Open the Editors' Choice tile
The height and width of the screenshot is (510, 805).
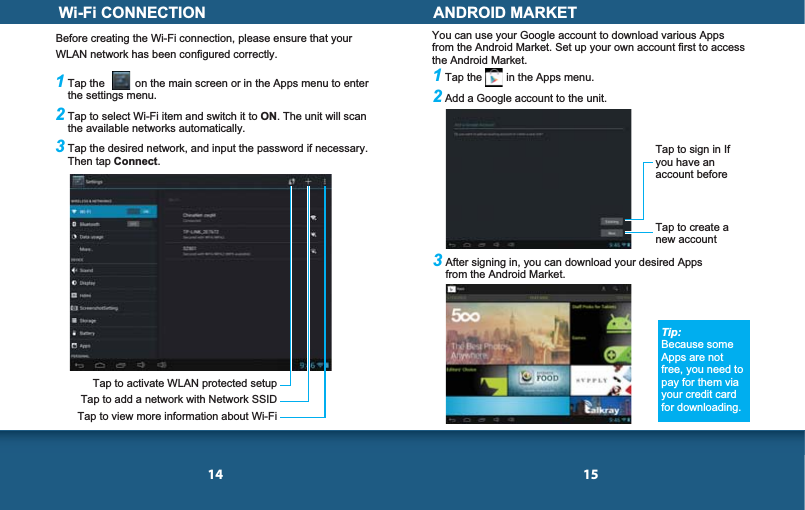[x=476, y=381]
